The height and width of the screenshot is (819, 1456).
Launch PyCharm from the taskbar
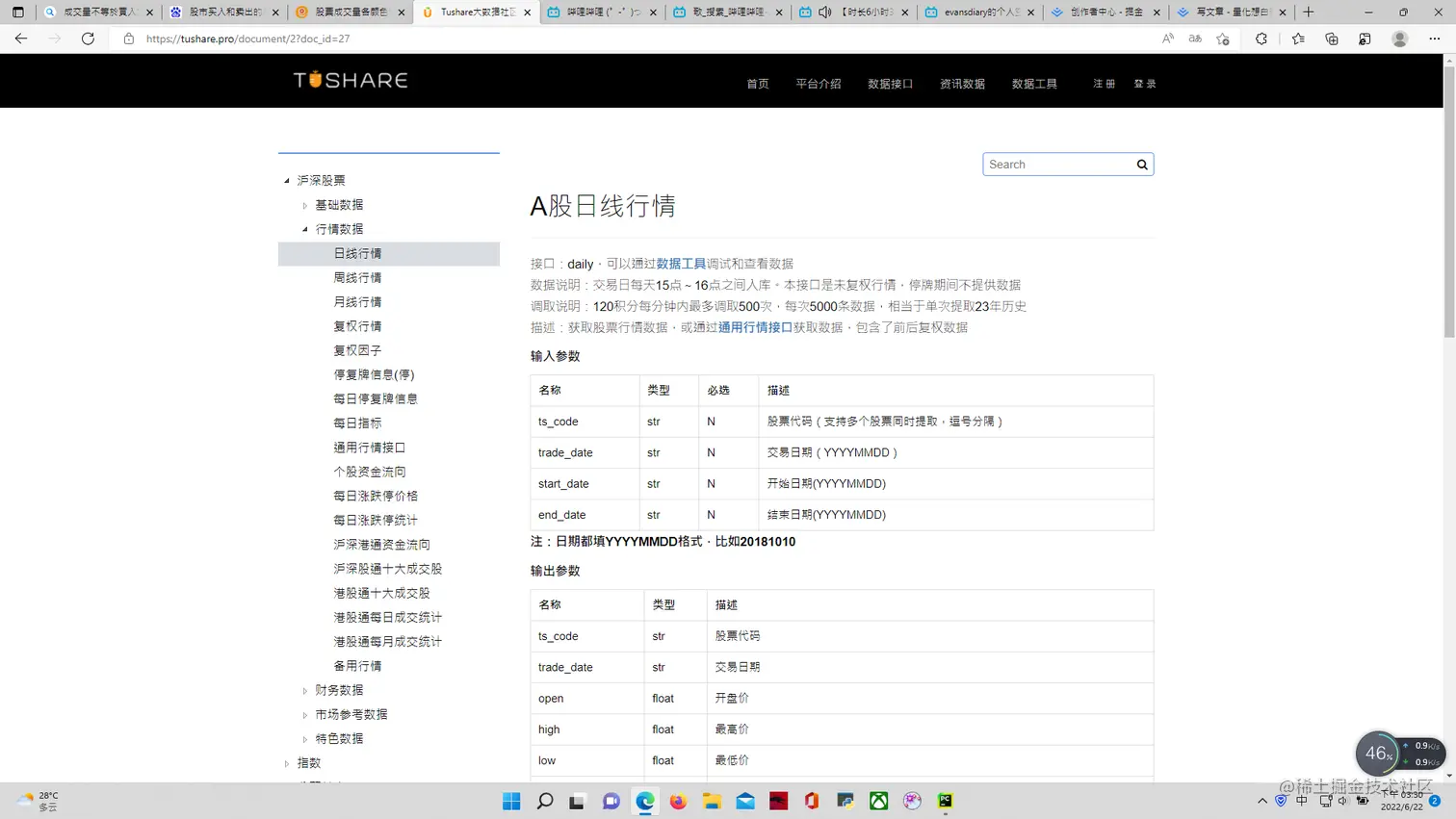tap(944, 800)
